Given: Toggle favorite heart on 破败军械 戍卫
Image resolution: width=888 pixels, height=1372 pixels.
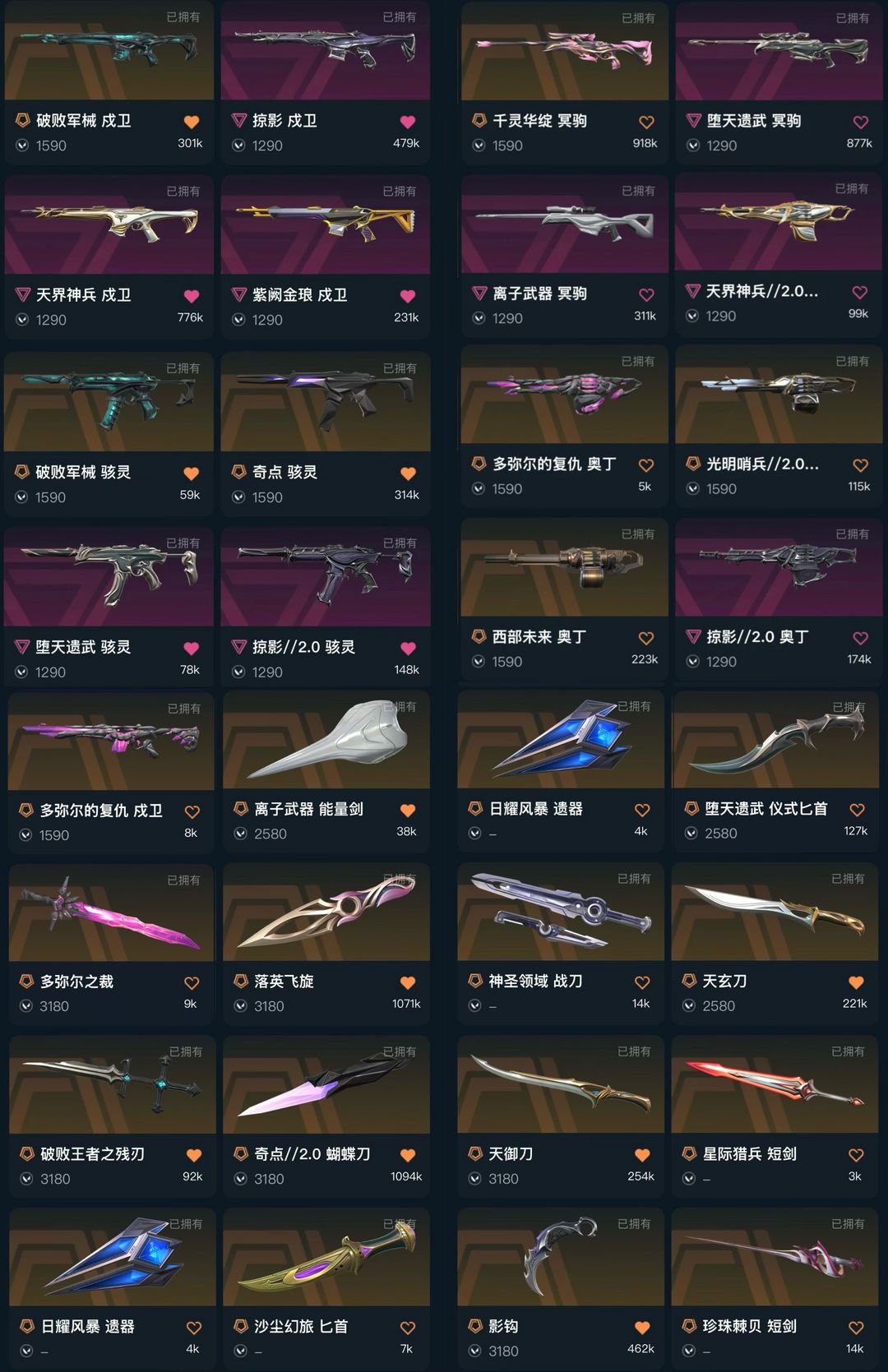Looking at the screenshot, I should pyautogui.click(x=191, y=122).
